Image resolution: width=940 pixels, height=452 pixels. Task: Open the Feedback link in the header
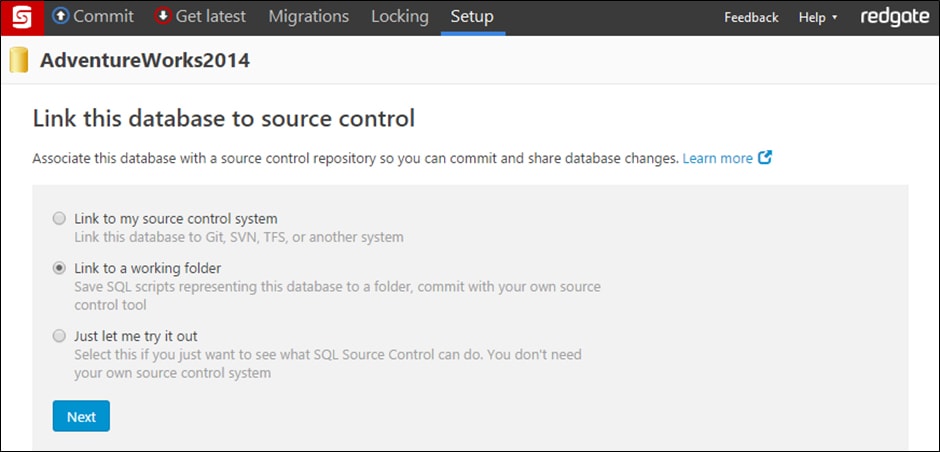(751, 18)
